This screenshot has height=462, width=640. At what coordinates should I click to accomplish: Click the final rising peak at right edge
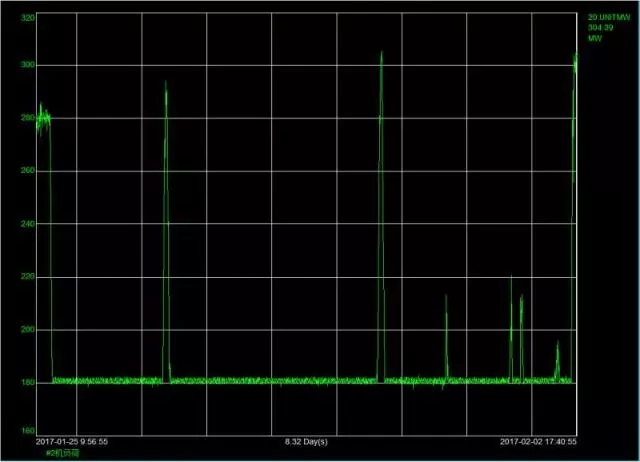[x=575, y=60]
